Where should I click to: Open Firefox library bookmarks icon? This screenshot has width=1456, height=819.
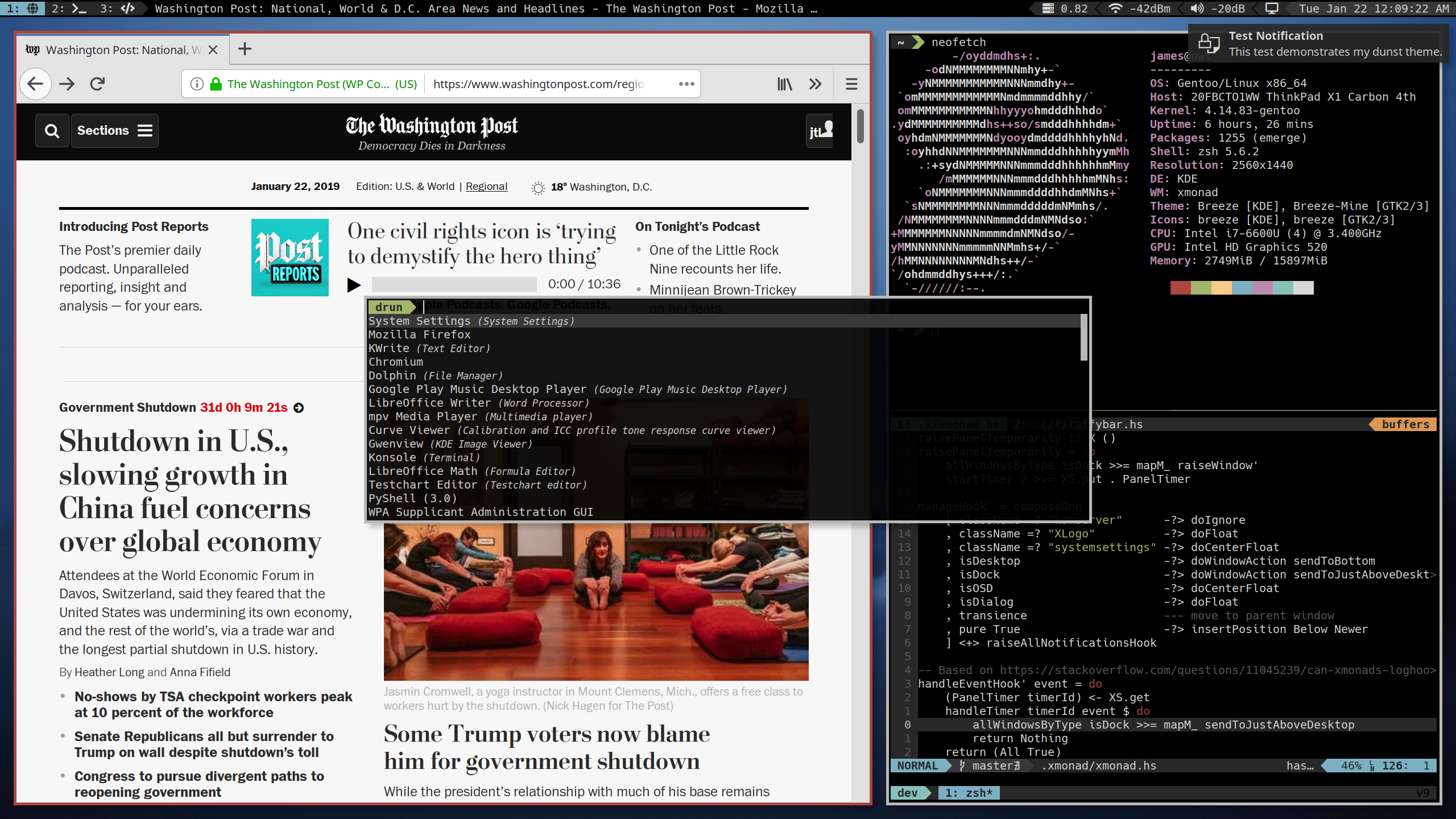[x=785, y=84]
